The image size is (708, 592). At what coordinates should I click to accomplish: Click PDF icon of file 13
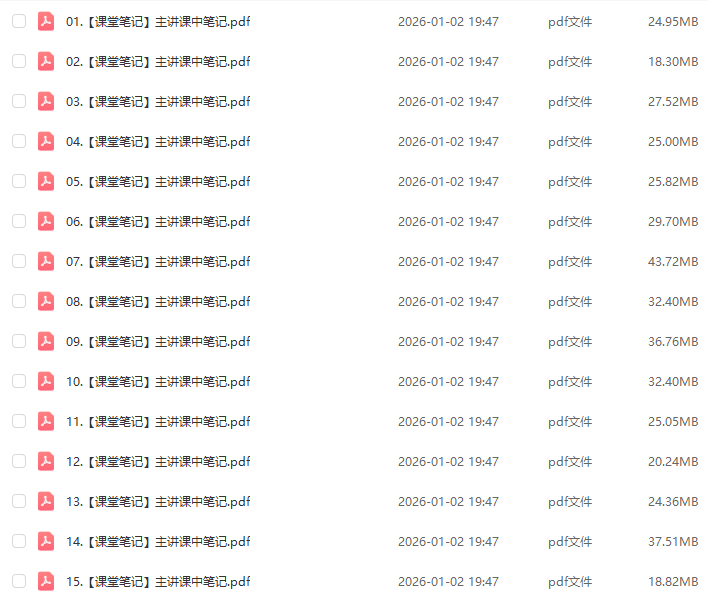46,501
